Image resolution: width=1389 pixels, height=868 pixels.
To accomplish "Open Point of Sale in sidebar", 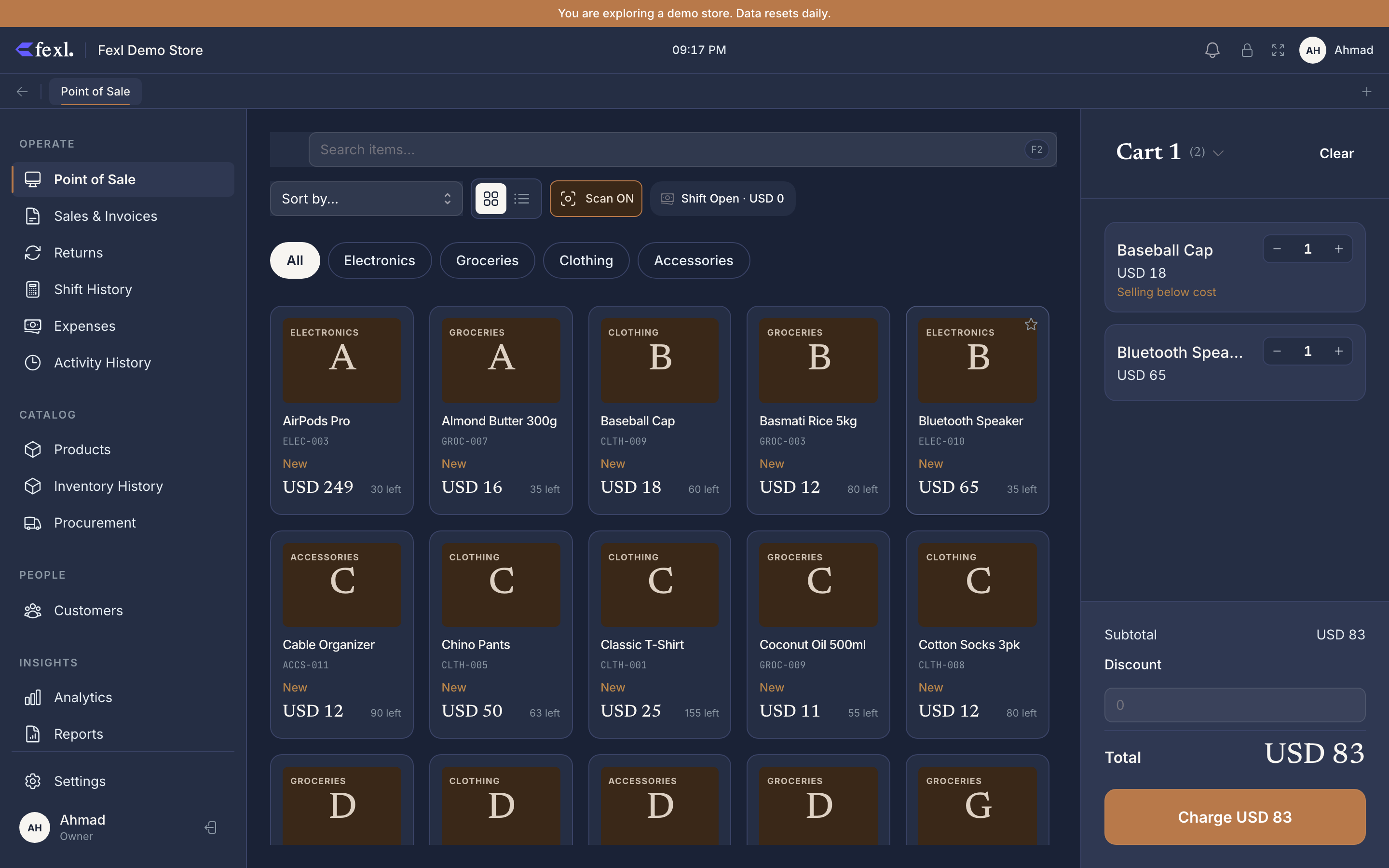I will [x=123, y=180].
